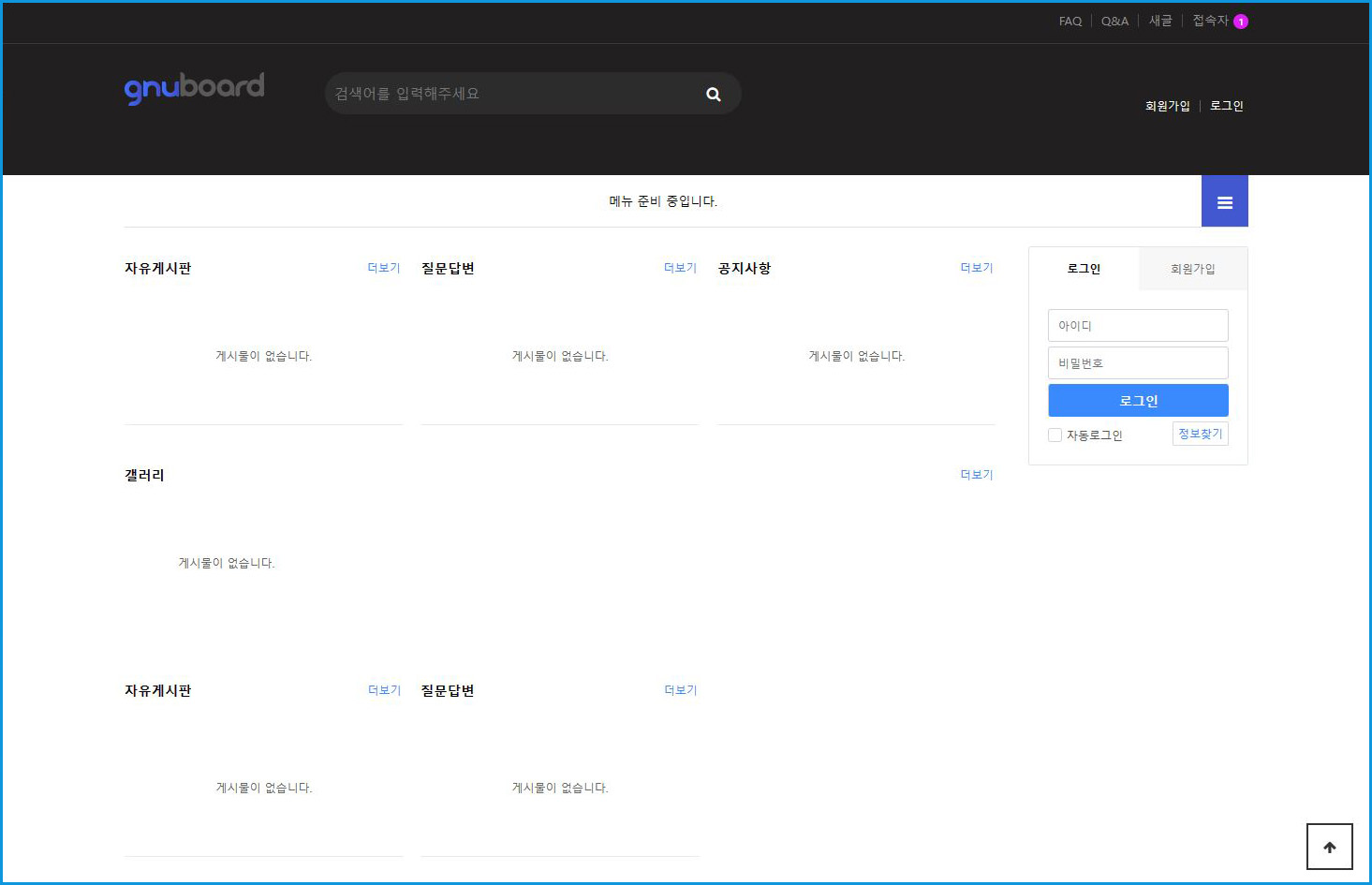Image resolution: width=1372 pixels, height=885 pixels.
Task: Click the visitor count badge
Action: point(1241,22)
